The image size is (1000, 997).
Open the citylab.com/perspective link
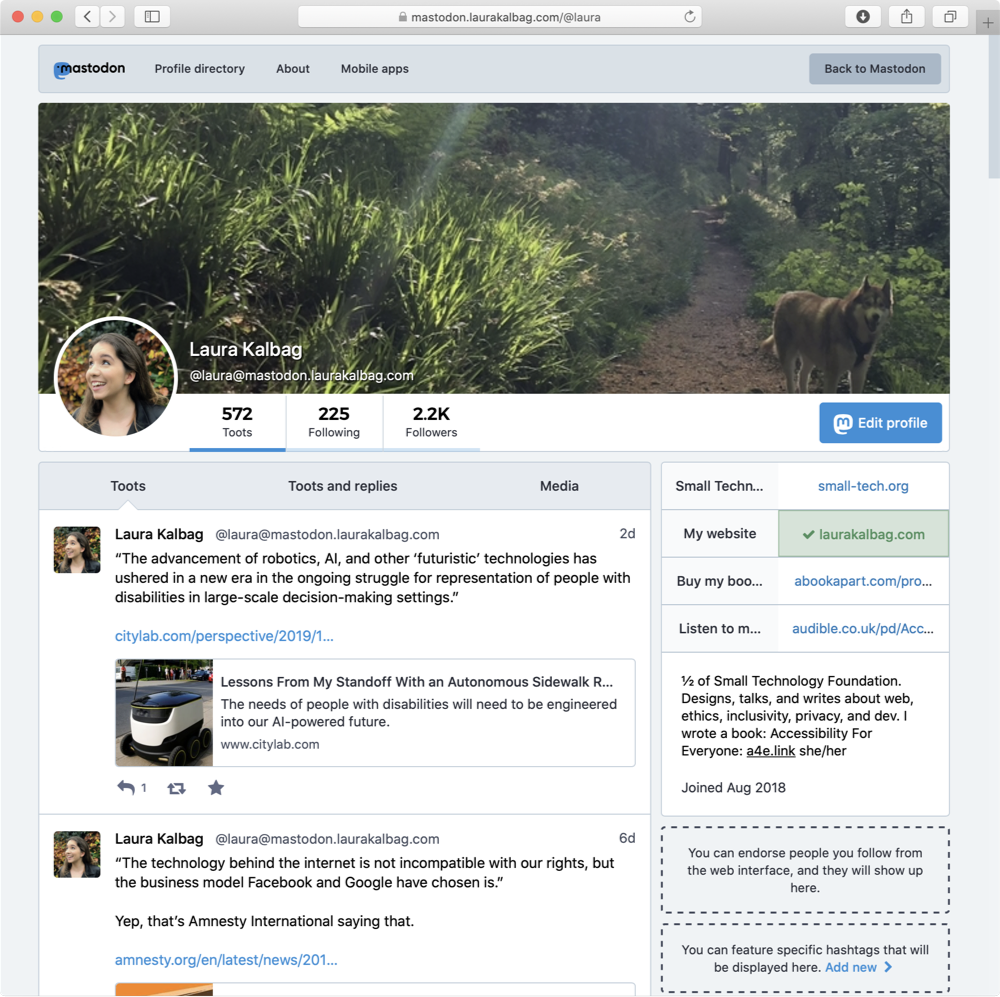[x=224, y=636]
